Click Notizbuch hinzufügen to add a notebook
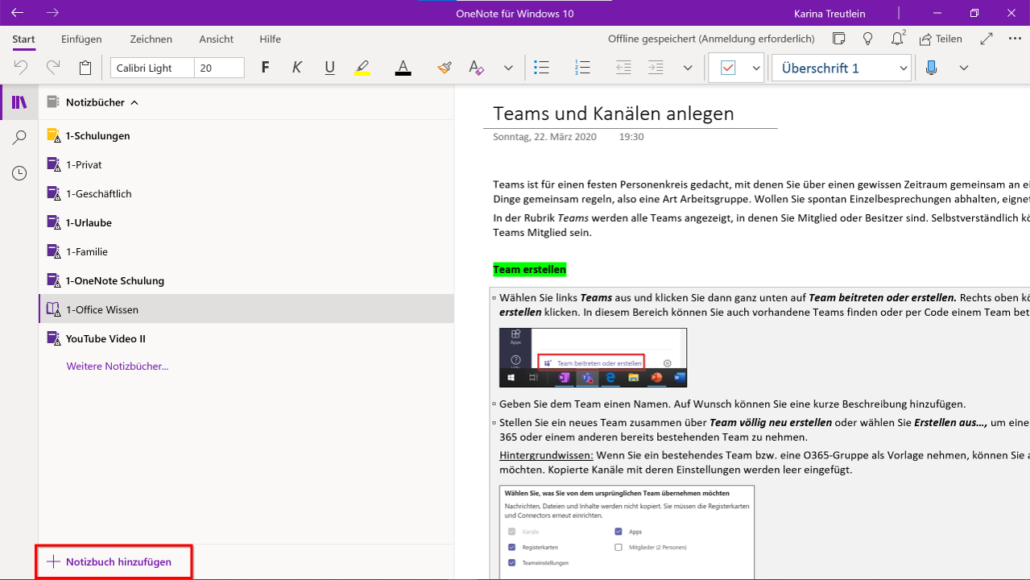Image resolution: width=1030 pixels, height=580 pixels. 112,561
